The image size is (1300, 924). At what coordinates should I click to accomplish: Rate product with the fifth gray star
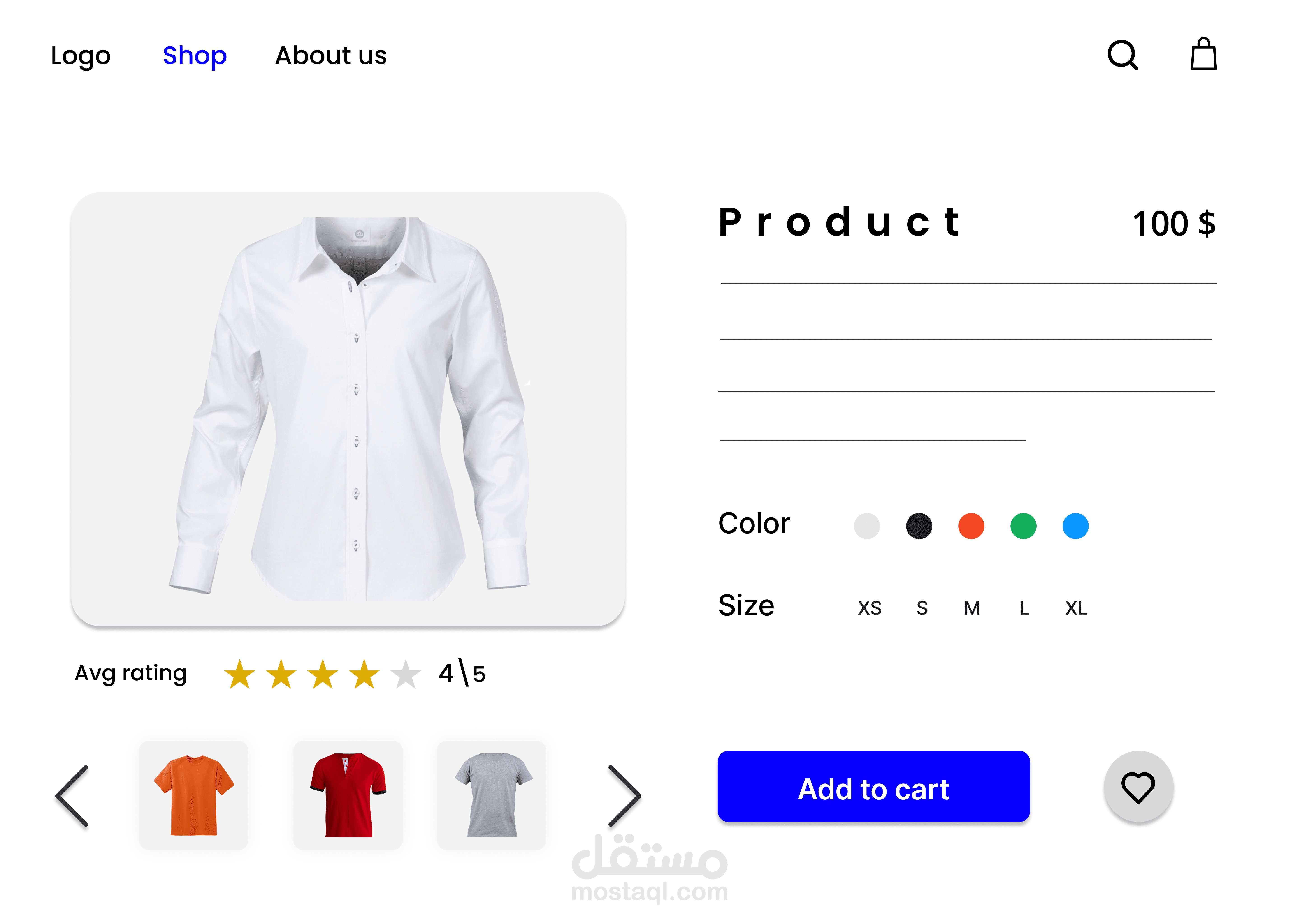(406, 674)
